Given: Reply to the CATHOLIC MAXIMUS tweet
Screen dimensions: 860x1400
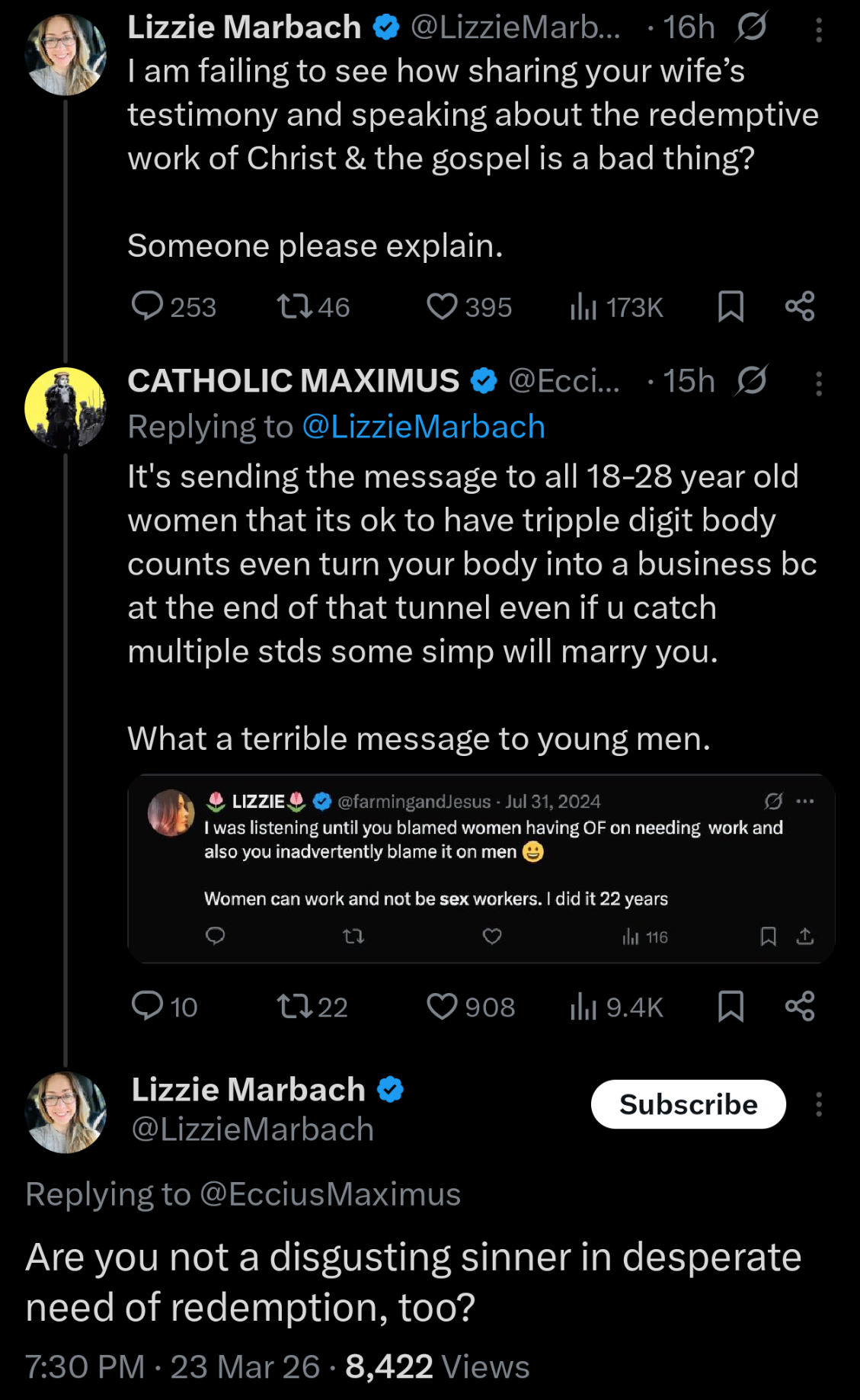Looking at the screenshot, I should click(147, 1006).
